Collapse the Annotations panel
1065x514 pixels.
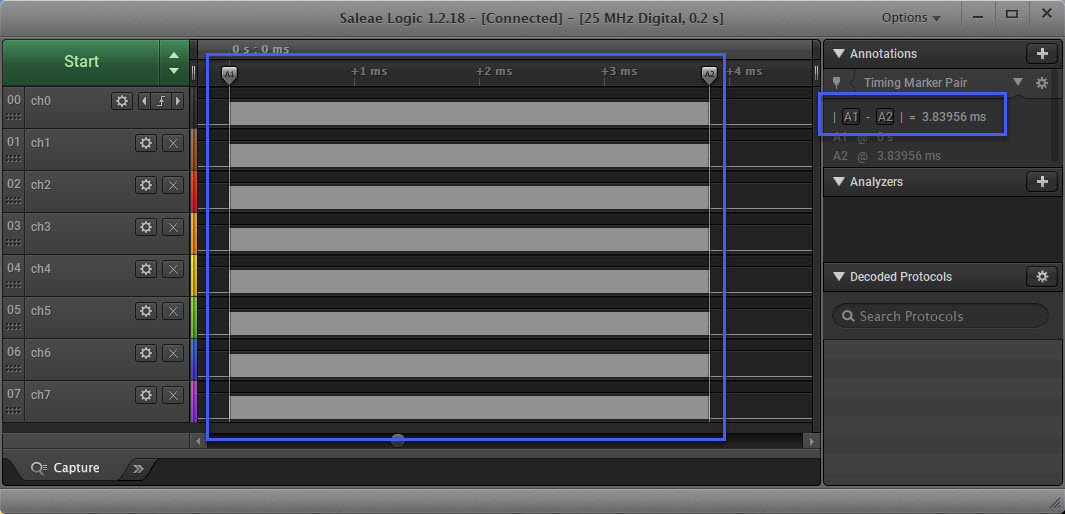click(838, 54)
